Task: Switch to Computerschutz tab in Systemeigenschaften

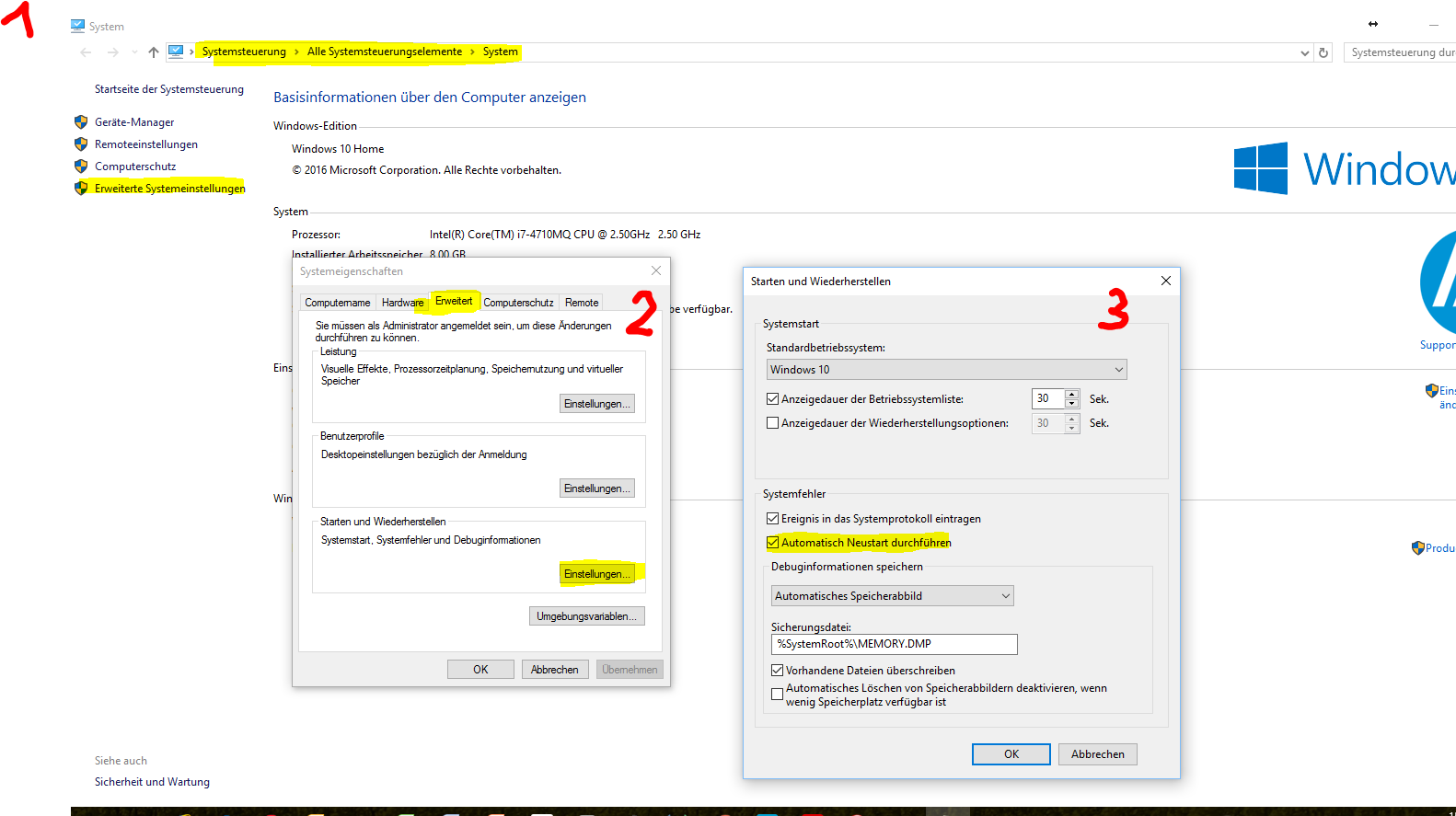Action: click(x=519, y=303)
